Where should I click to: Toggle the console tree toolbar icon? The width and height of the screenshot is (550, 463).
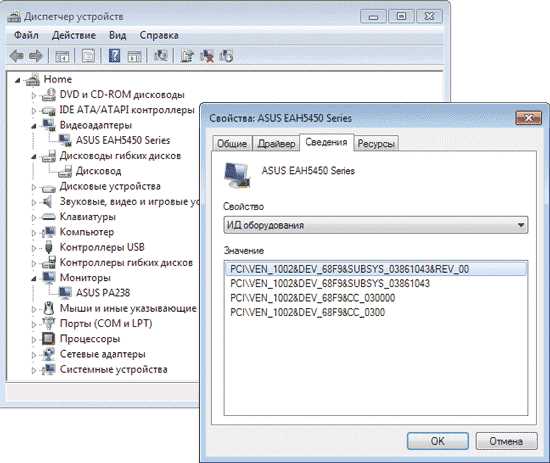point(62,56)
